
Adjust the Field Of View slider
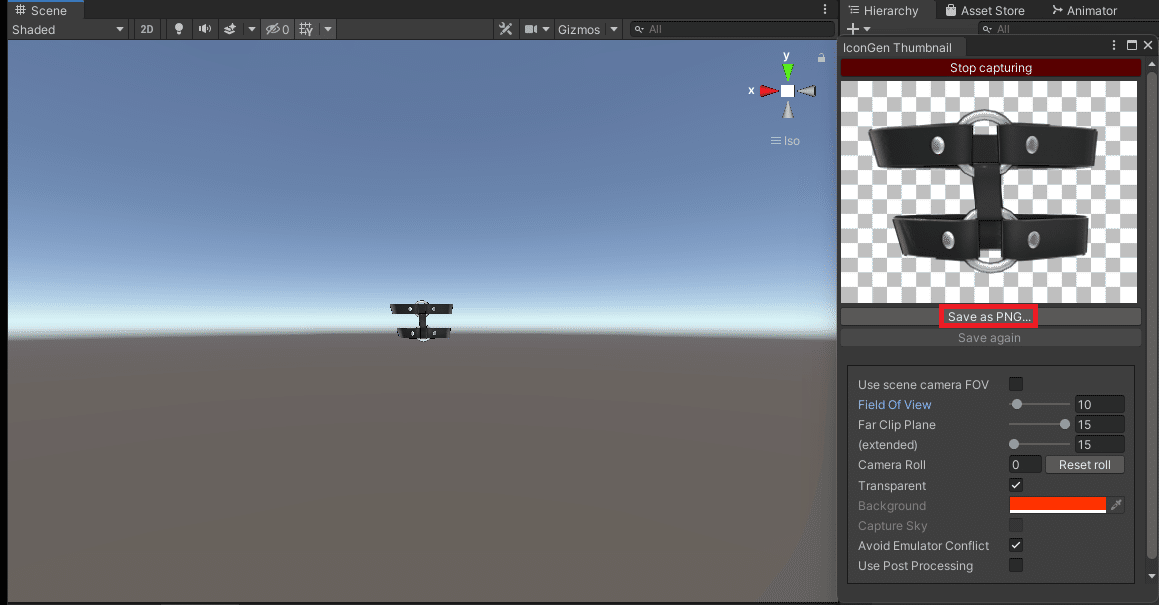click(1039, 404)
